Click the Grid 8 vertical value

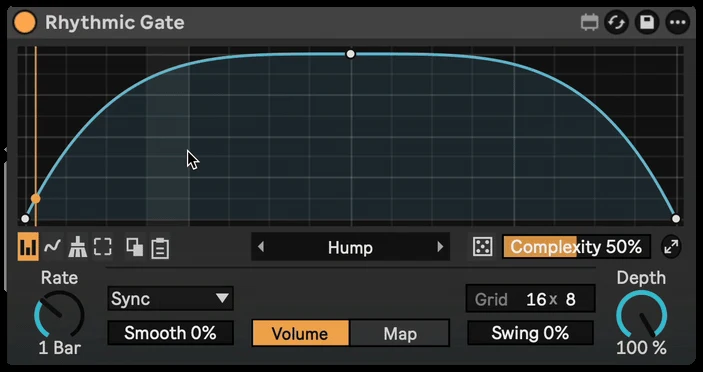click(570, 299)
